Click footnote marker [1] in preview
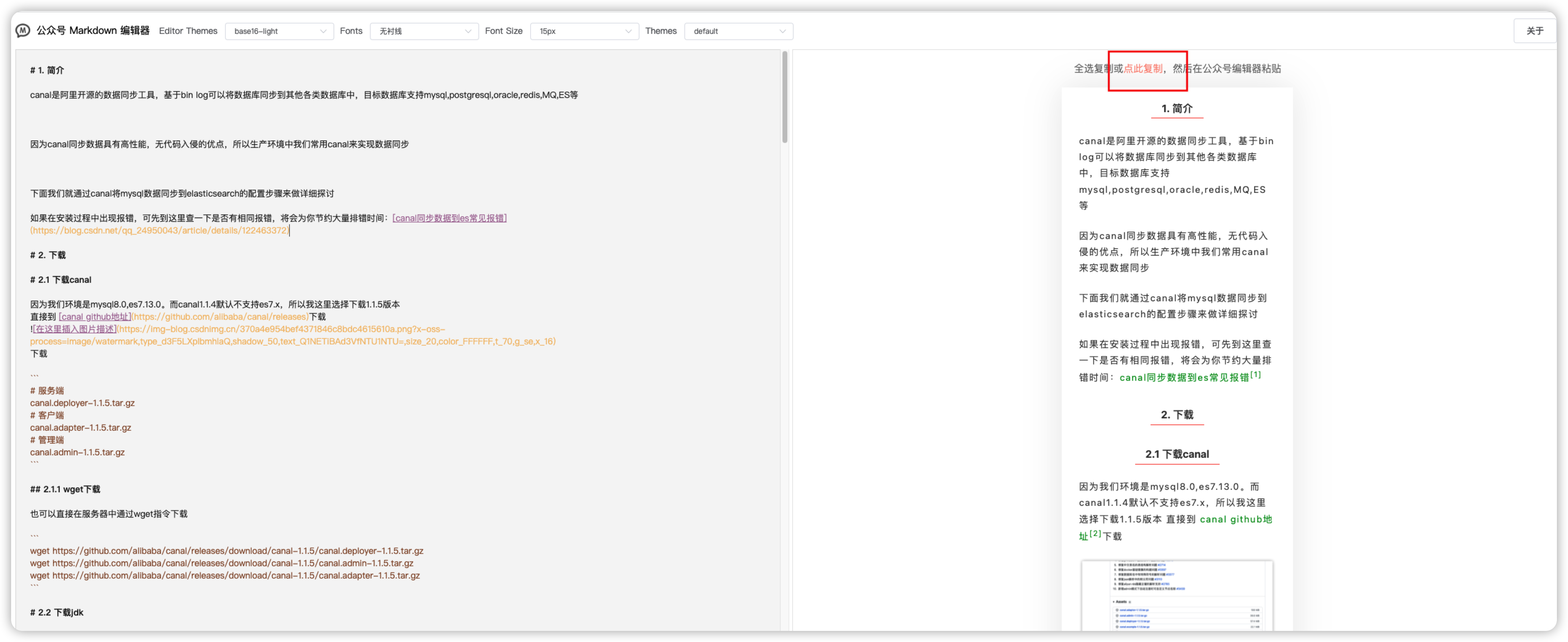 (x=1255, y=375)
